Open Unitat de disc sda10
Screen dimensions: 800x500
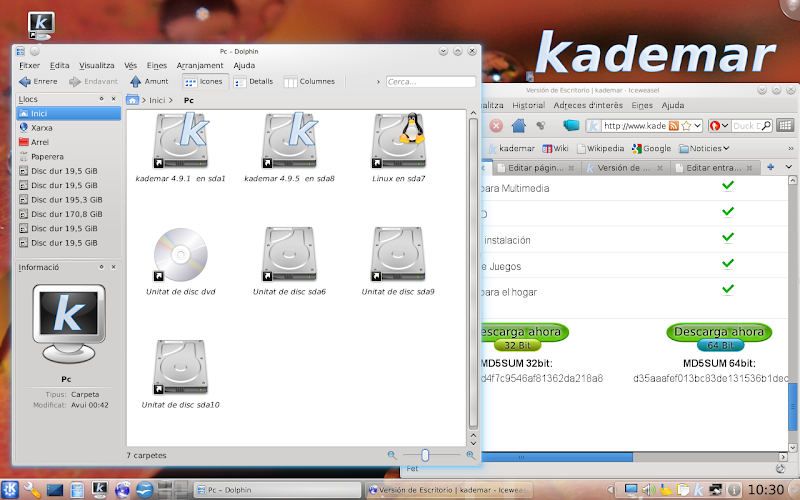pyautogui.click(x=181, y=374)
